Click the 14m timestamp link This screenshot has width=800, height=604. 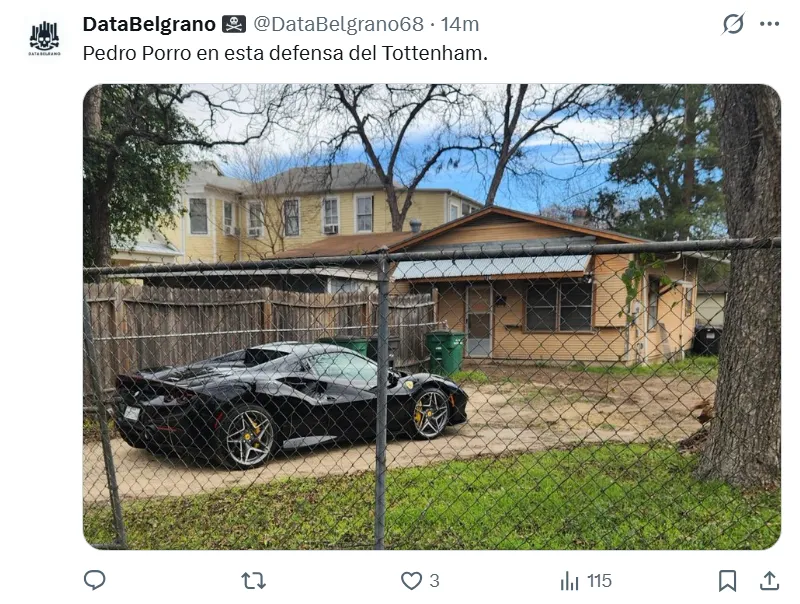coord(460,24)
